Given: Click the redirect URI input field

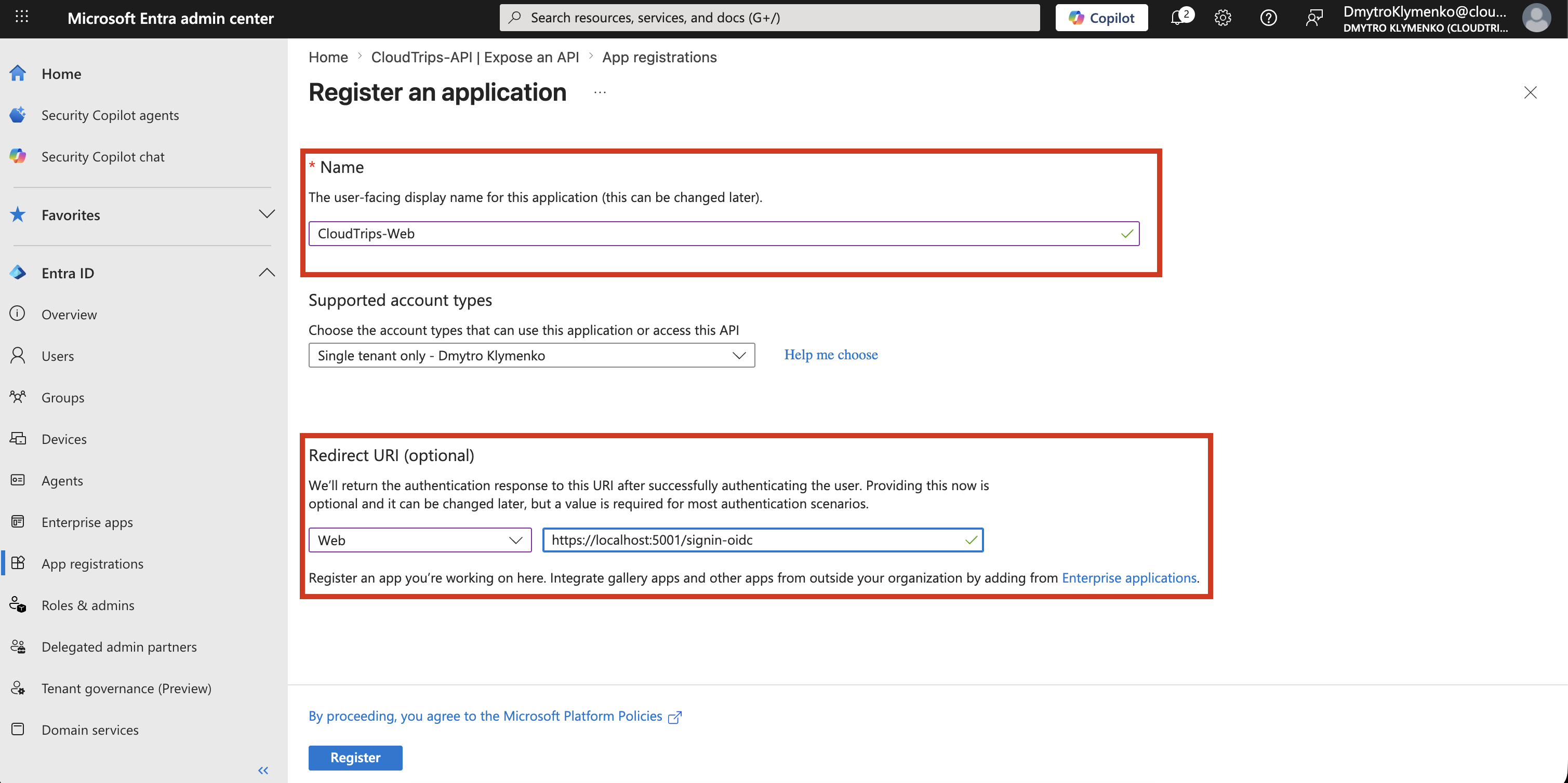Looking at the screenshot, I should (763, 540).
